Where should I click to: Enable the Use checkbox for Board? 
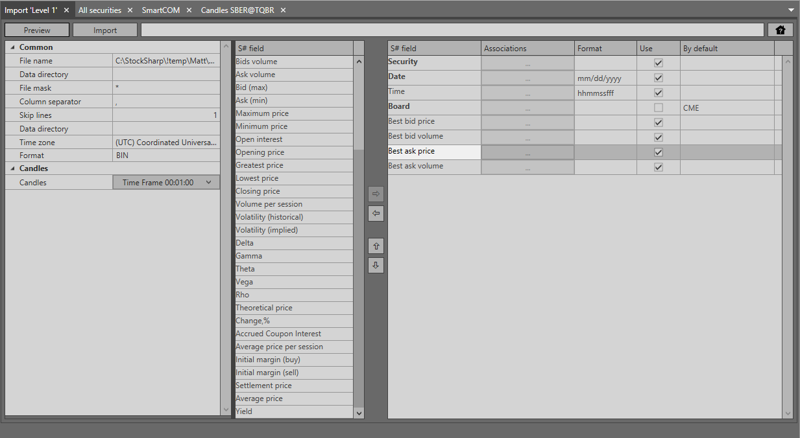click(658, 107)
